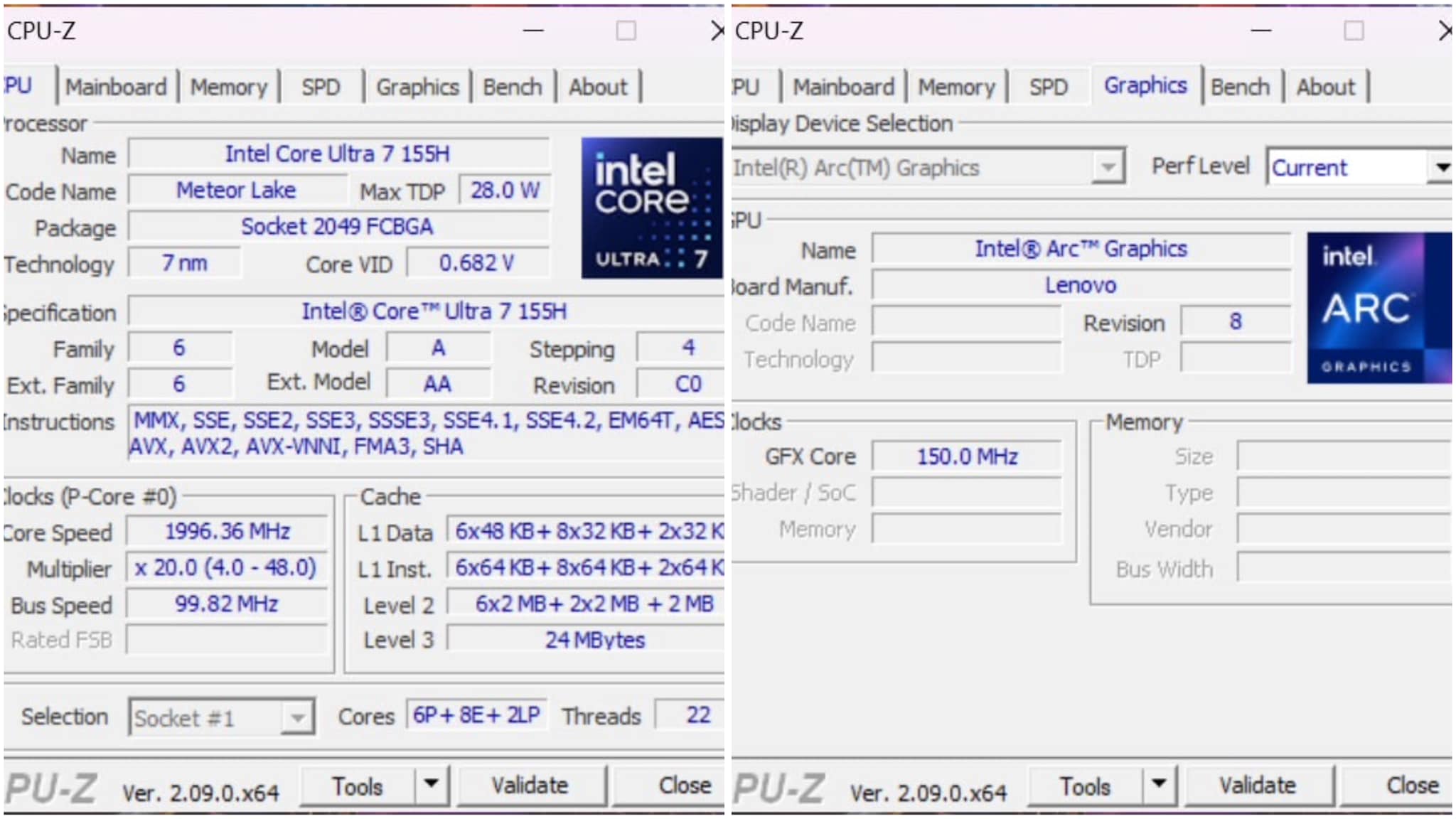1456x819 pixels.
Task: Open Memory tab in right CPU-Z window
Action: pos(956,87)
